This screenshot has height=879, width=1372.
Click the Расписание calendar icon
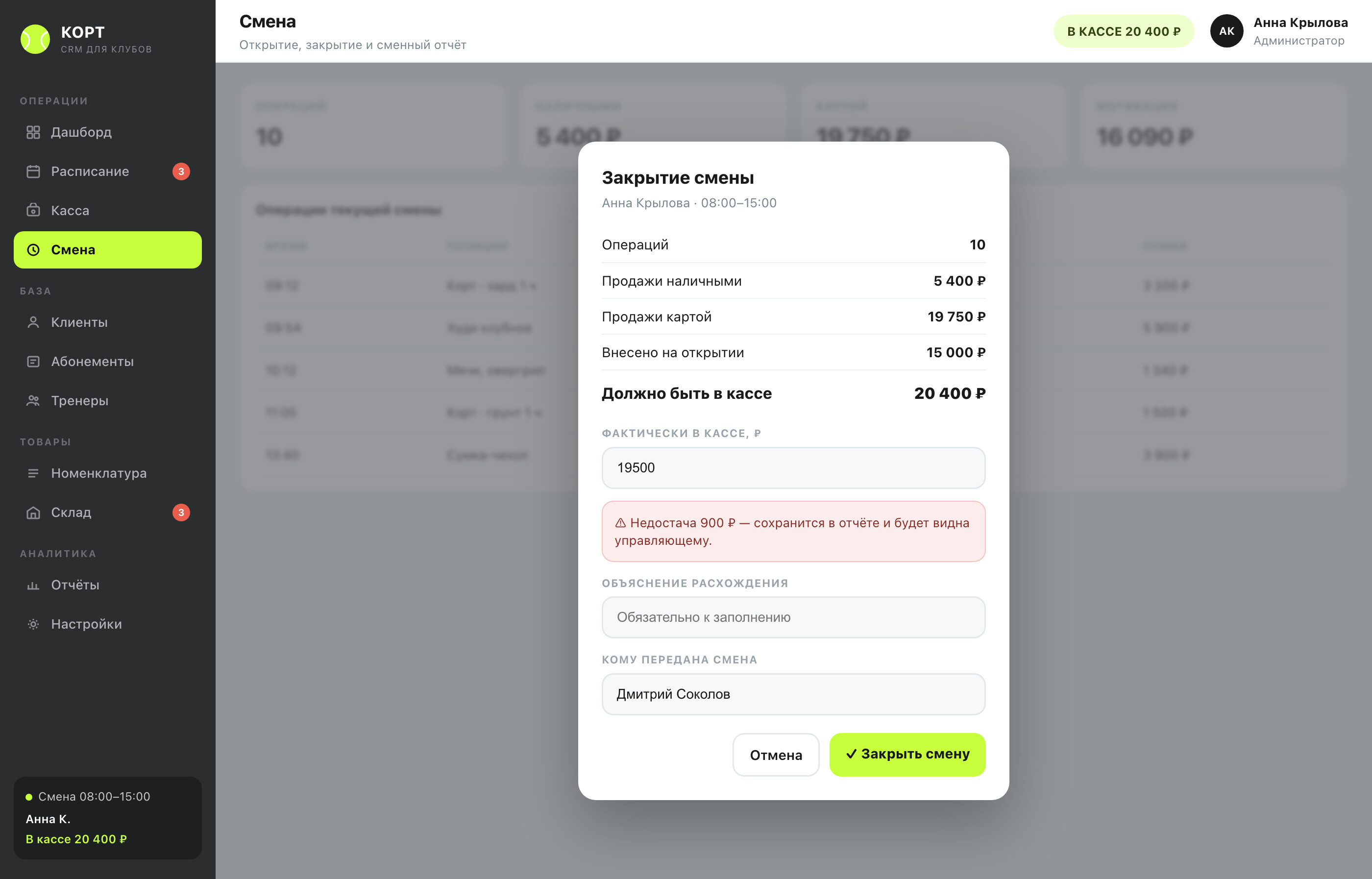point(33,171)
